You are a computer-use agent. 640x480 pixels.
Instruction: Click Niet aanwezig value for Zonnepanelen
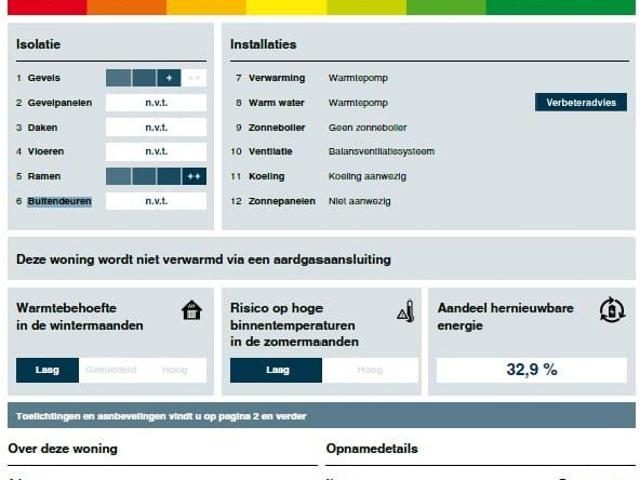click(x=360, y=201)
